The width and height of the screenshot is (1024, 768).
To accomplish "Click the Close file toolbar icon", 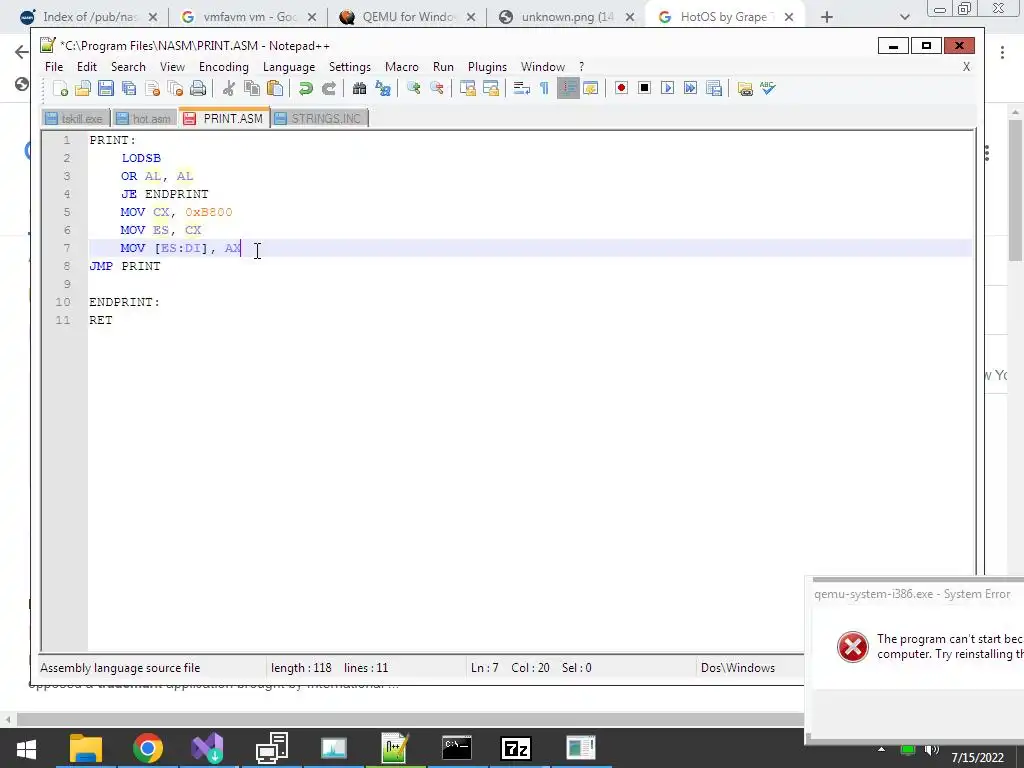I will [x=152, y=88].
